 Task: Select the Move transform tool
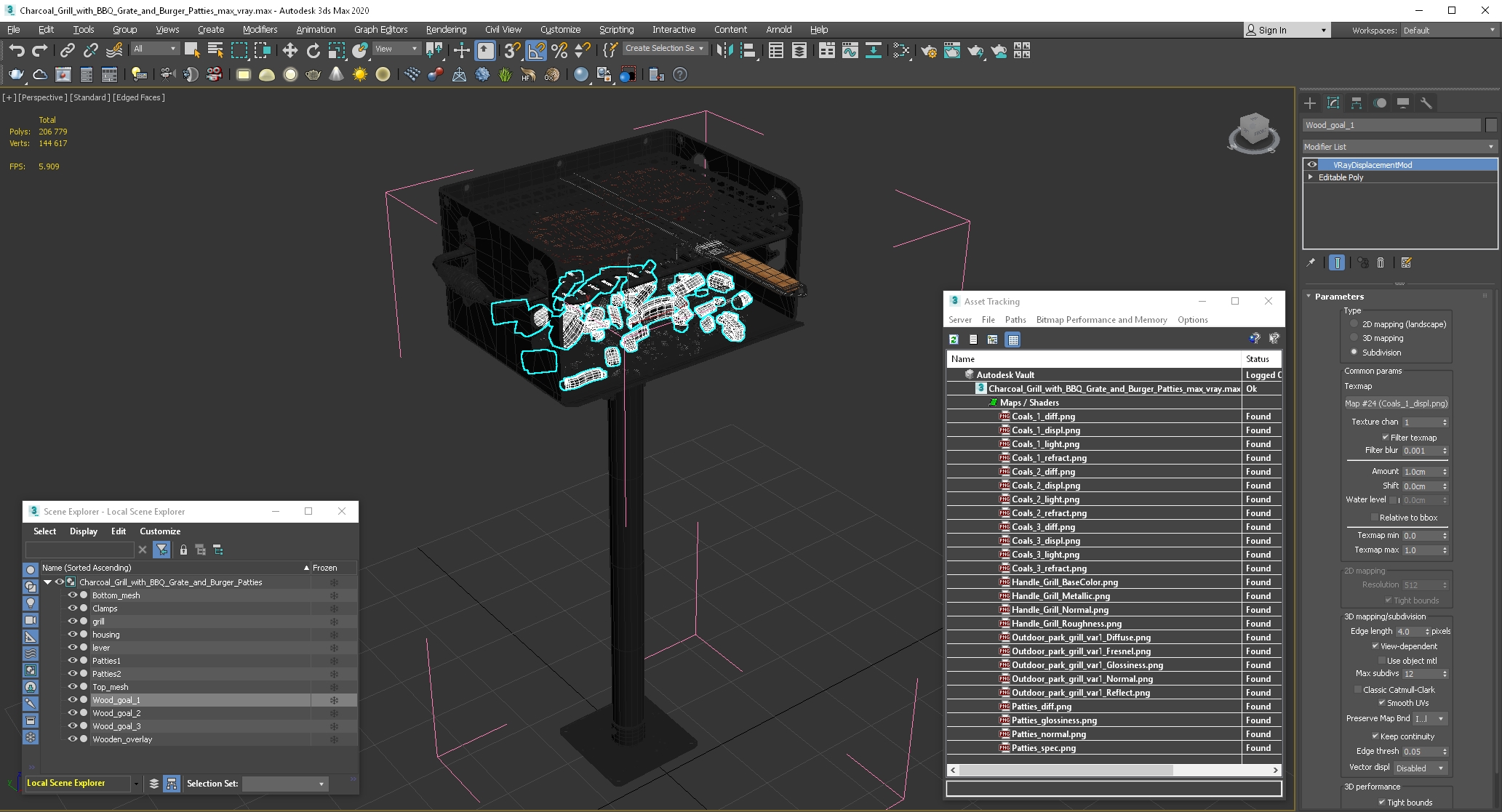(x=289, y=50)
